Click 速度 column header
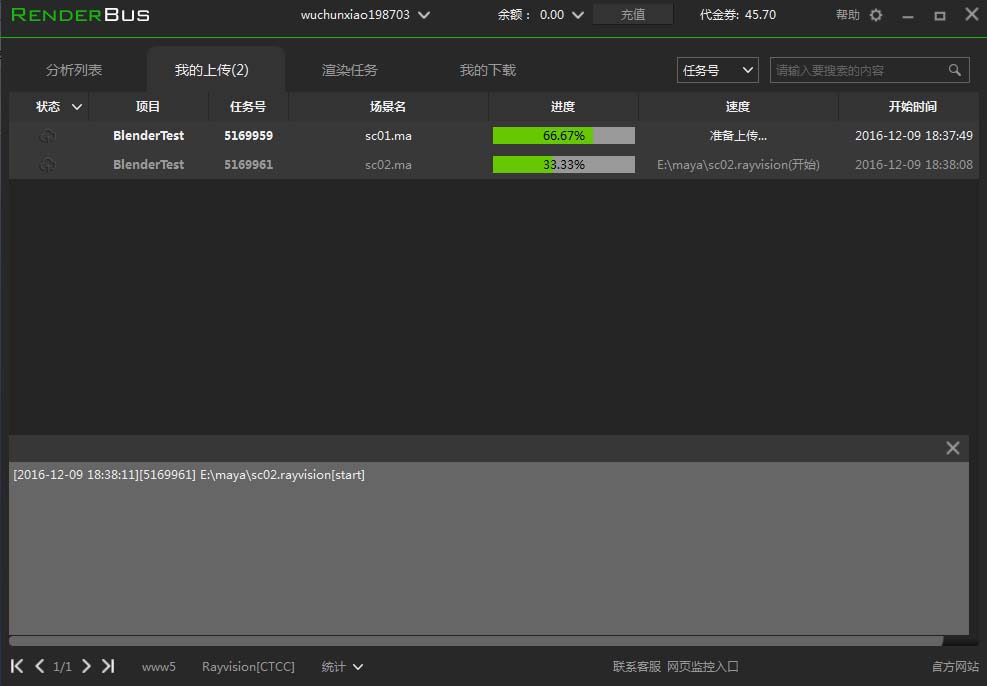This screenshot has width=987, height=686. point(738,106)
